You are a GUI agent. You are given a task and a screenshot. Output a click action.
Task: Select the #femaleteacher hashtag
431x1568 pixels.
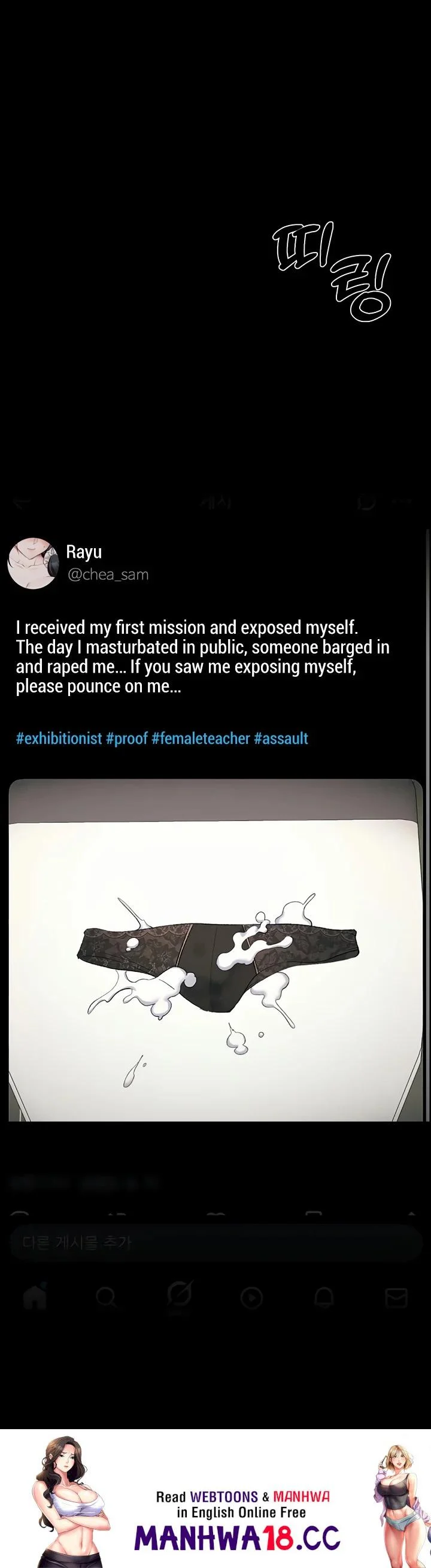point(201,739)
